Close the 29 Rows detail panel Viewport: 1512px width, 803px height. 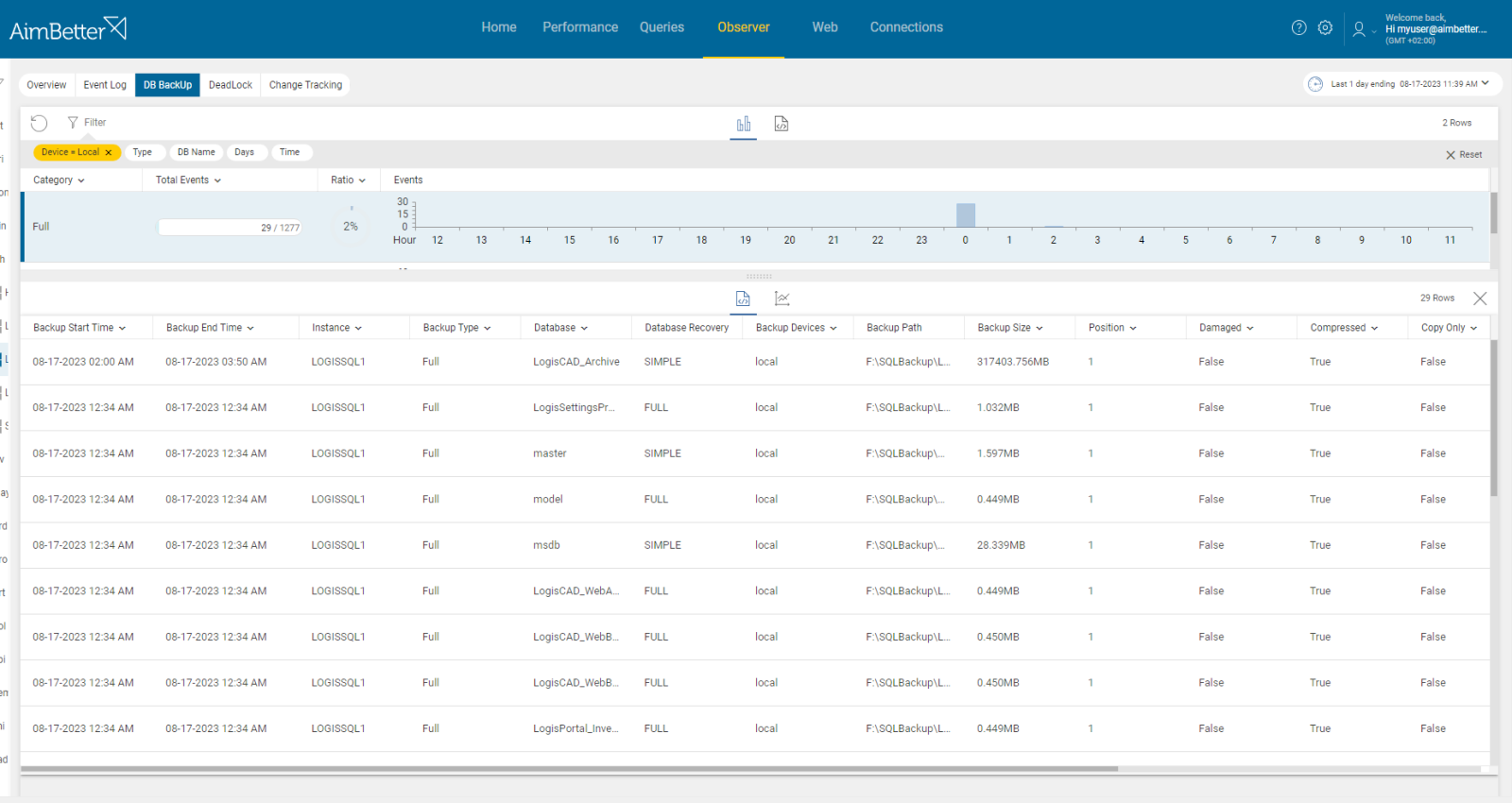1480,299
